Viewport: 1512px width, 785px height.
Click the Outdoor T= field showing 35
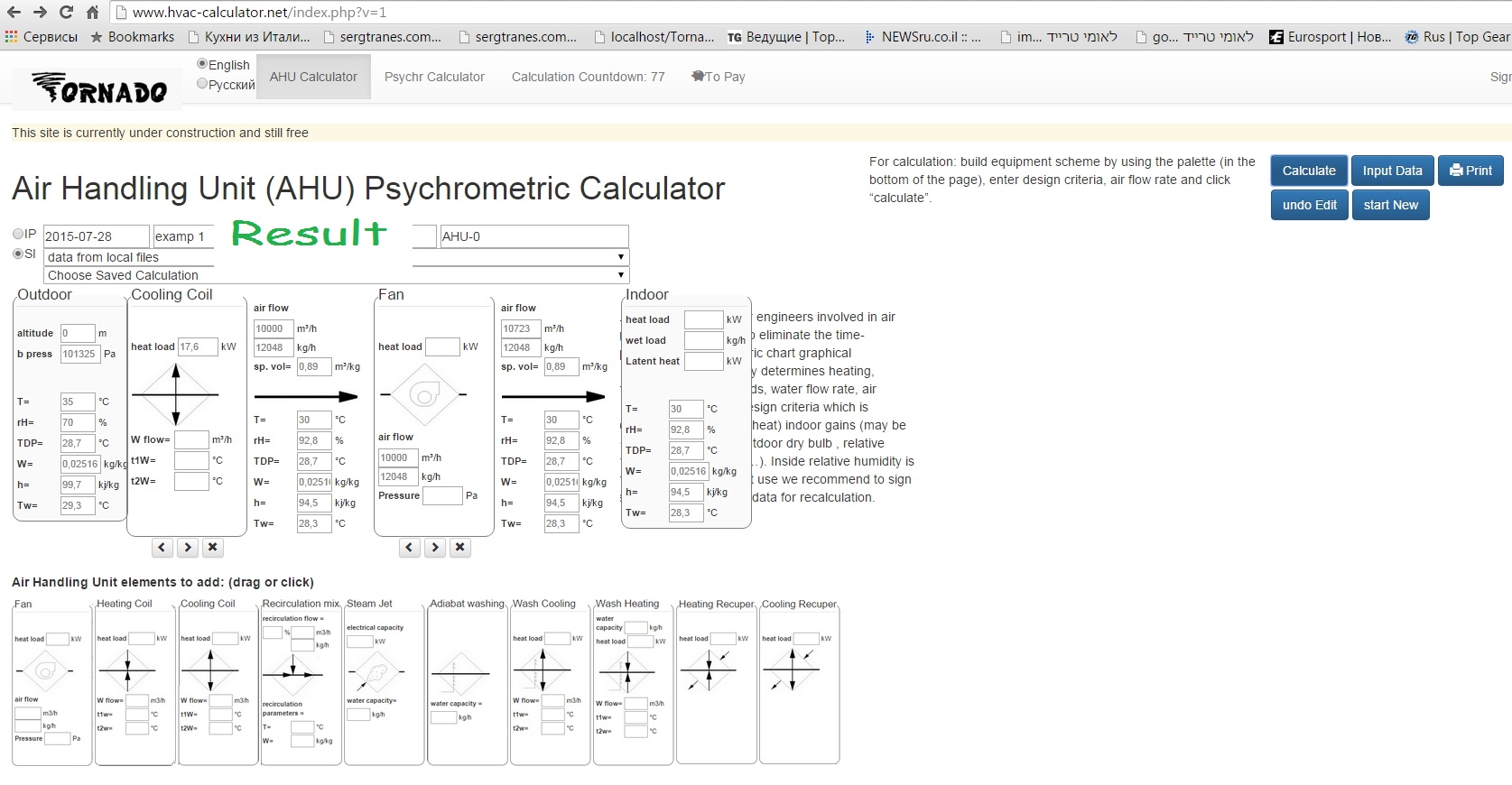(x=78, y=402)
